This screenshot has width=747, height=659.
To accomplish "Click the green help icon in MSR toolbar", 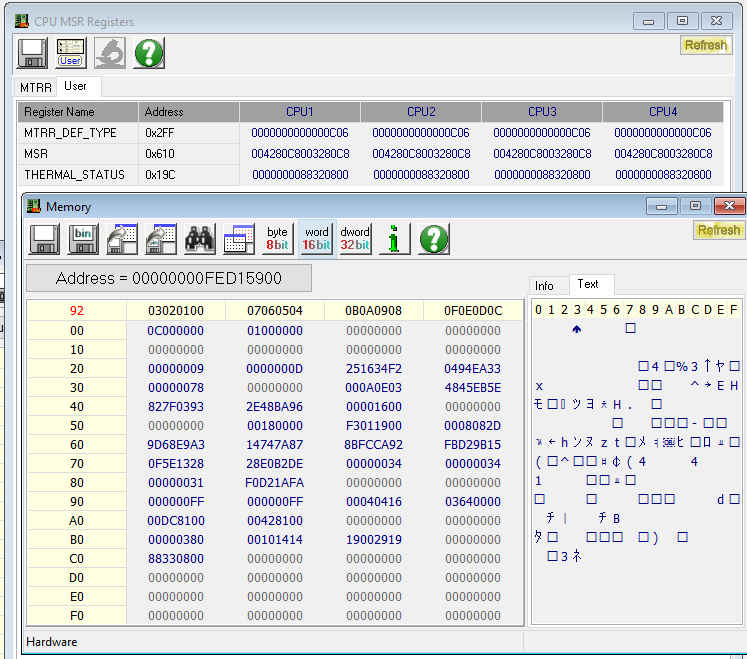I will coord(149,53).
